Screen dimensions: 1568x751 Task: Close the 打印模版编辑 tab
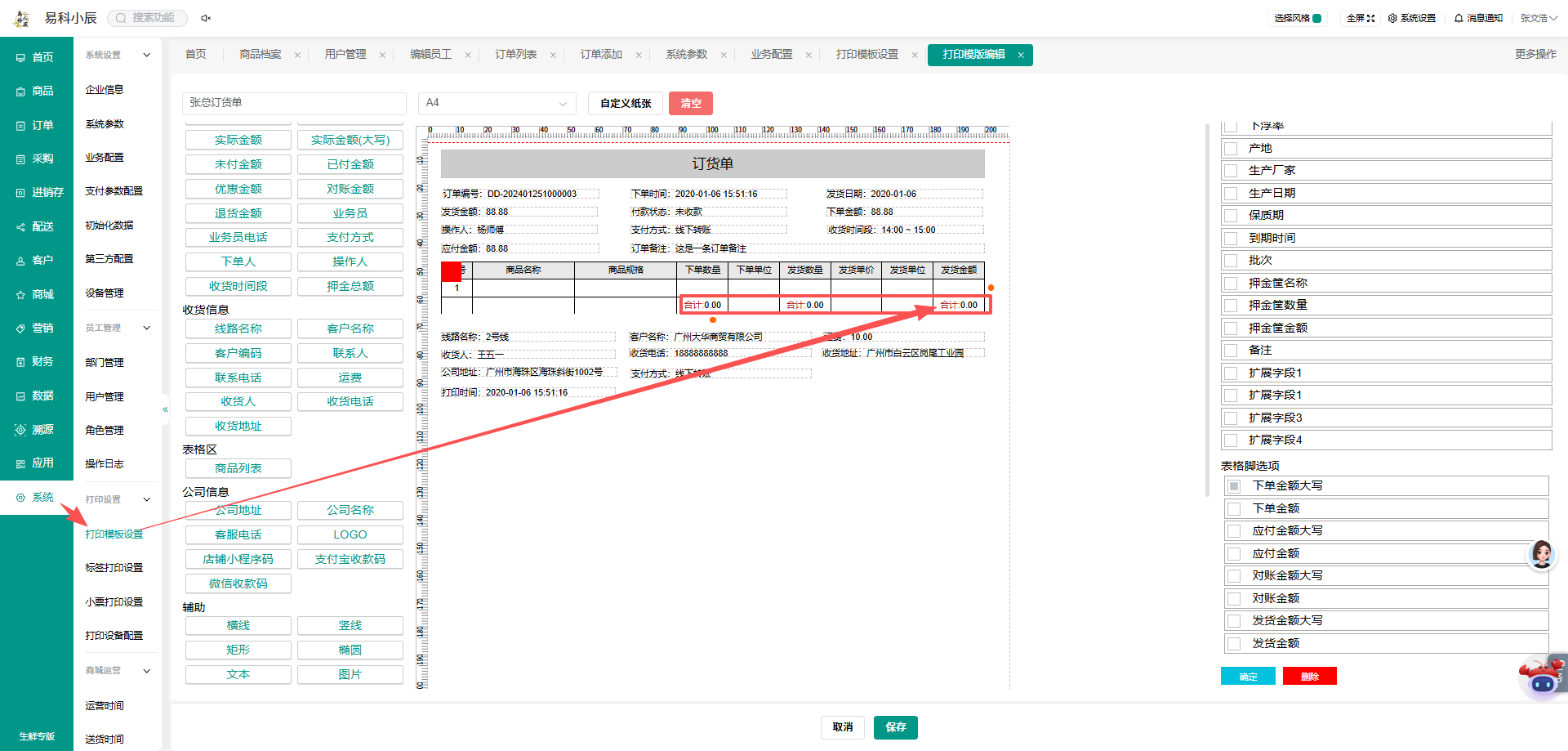[x=1021, y=55]
